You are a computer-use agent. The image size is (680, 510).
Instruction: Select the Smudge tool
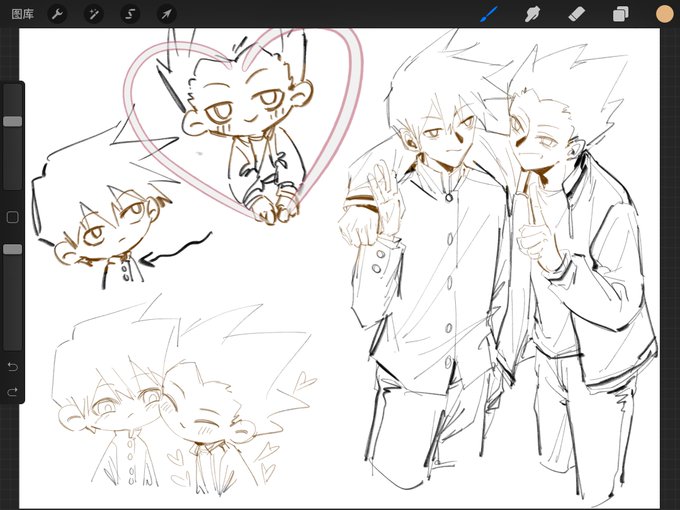pos(533,14)
